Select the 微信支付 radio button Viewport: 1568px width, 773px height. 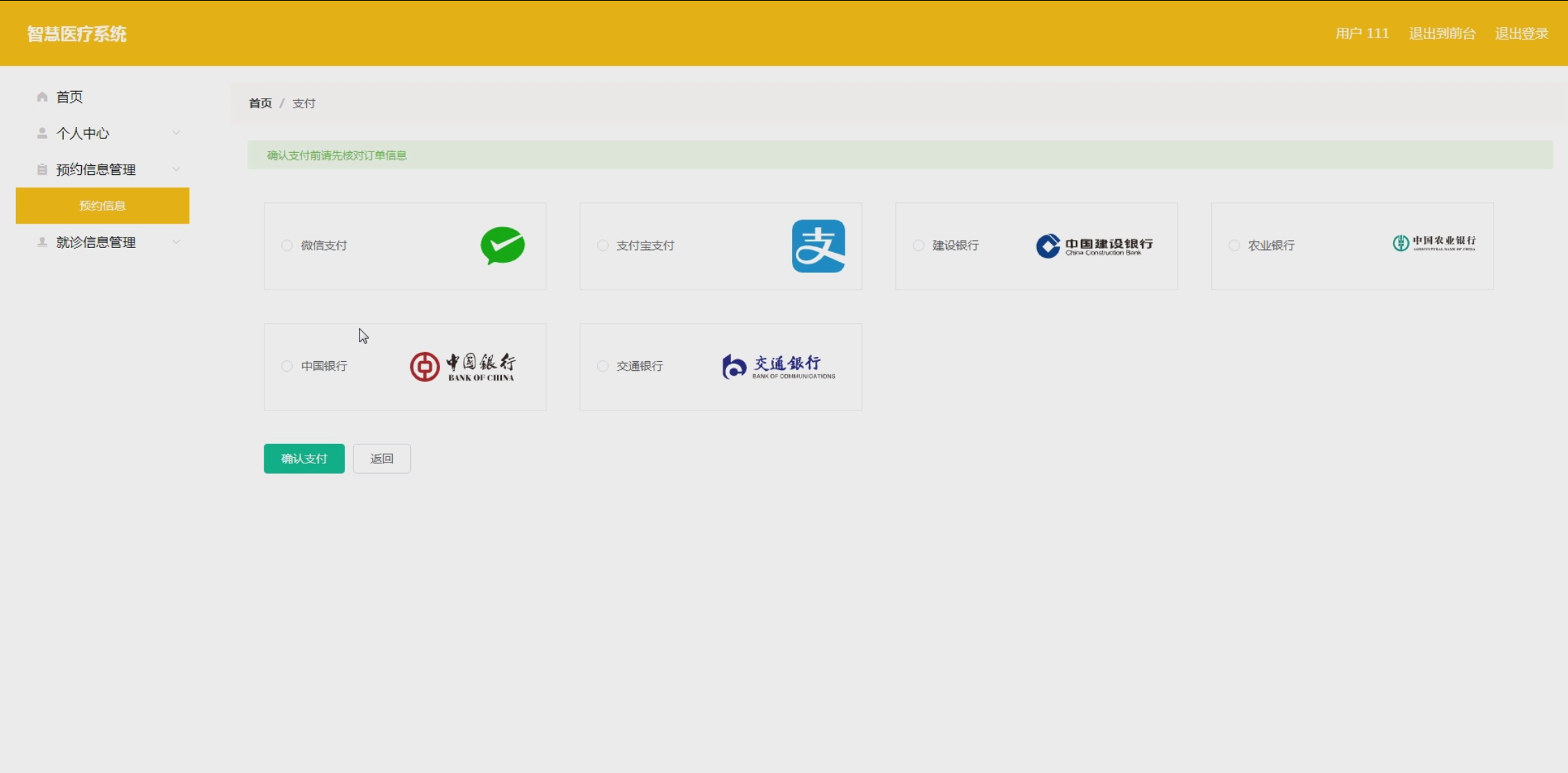click(287, 245)
